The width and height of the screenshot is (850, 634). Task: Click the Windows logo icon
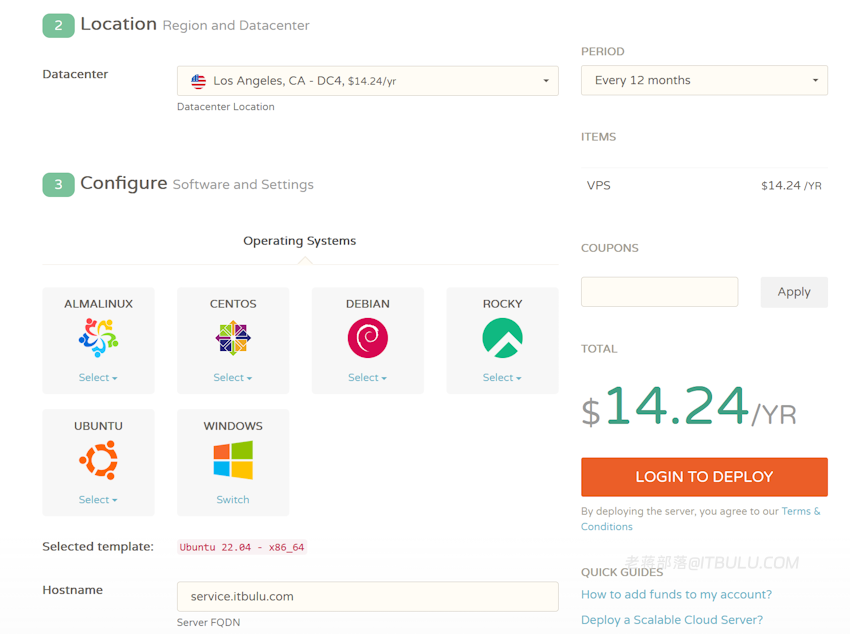pyautogui.click(x=233, y=460)
